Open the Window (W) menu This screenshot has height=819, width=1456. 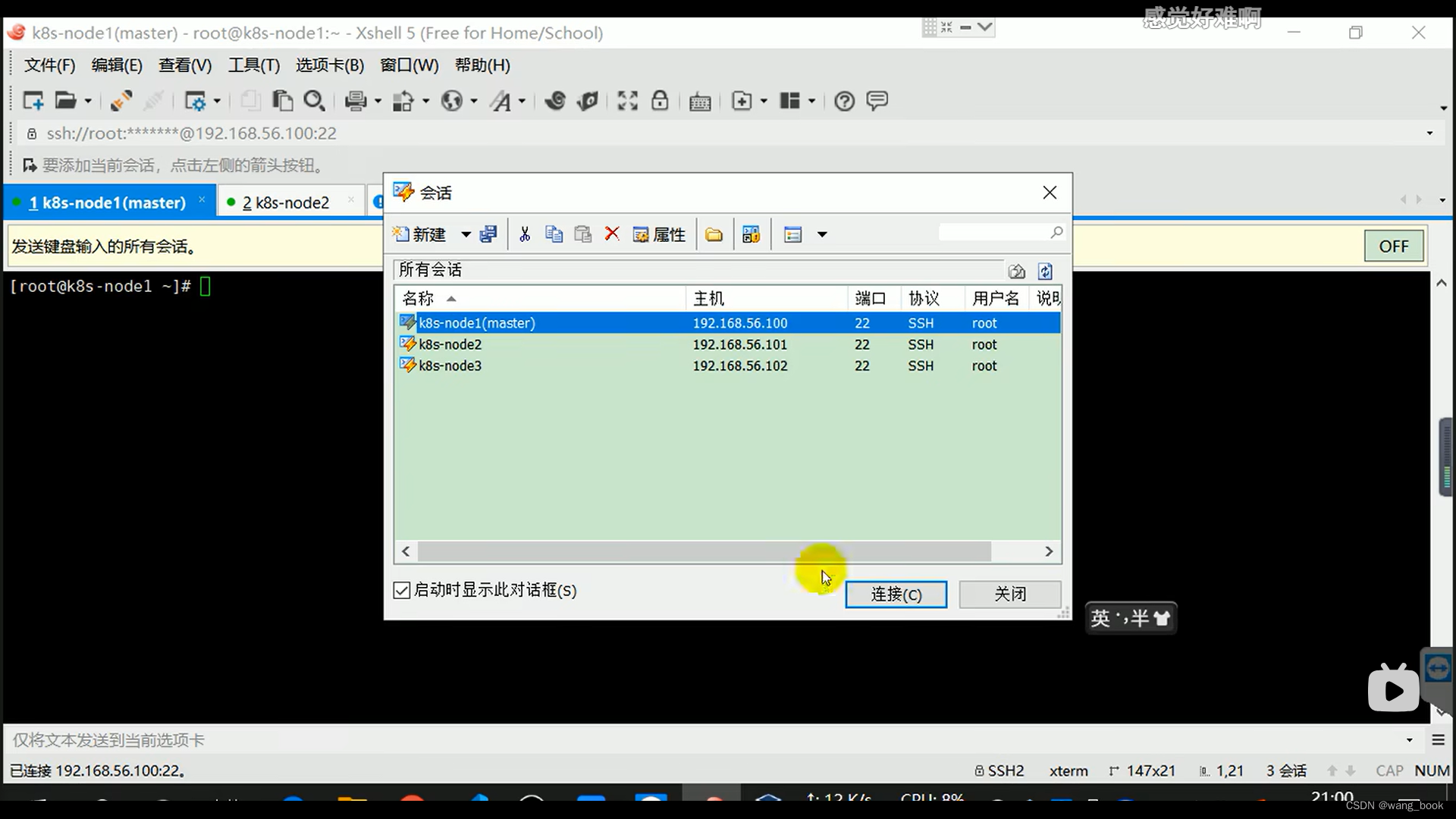point(409,65)
